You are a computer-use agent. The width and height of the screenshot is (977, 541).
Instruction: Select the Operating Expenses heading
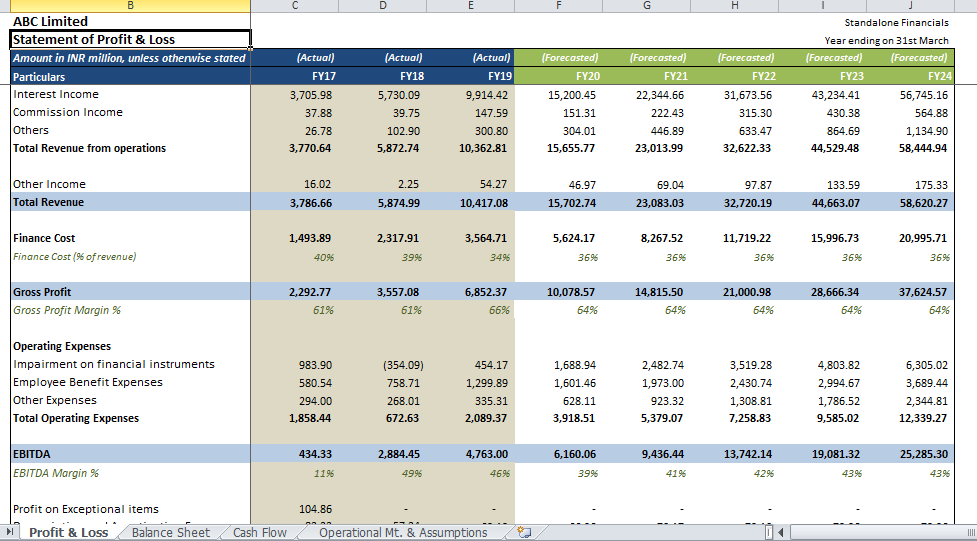click(62, 346)
